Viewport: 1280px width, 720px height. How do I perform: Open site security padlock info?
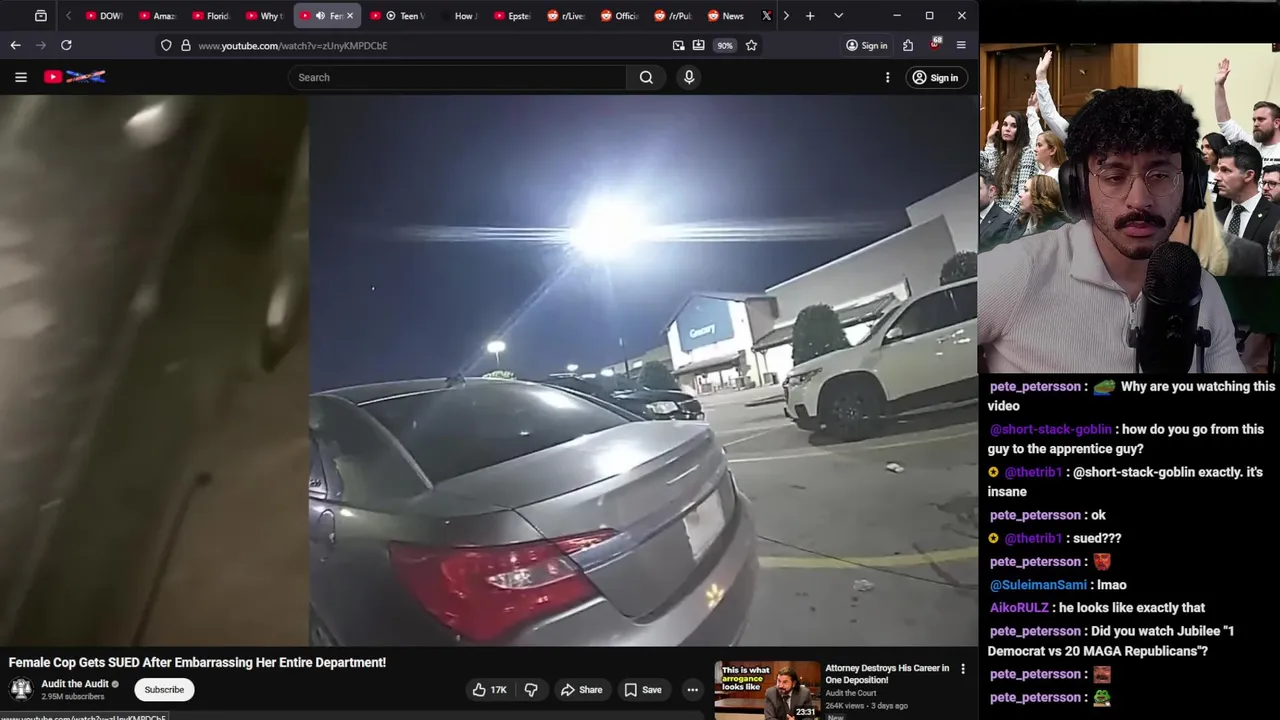(x=185, y=45)
